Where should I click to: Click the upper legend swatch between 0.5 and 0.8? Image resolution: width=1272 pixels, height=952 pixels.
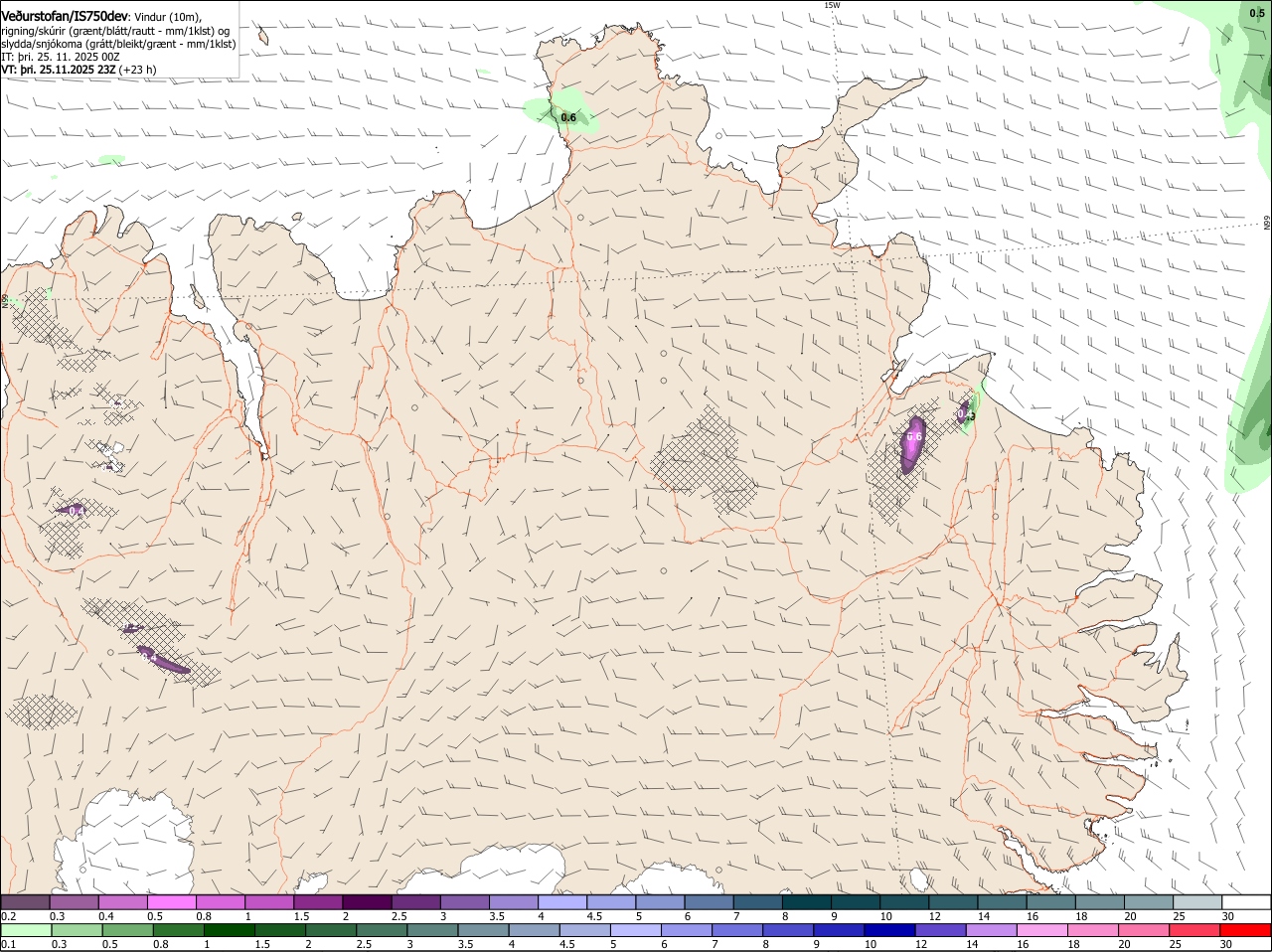172,902
